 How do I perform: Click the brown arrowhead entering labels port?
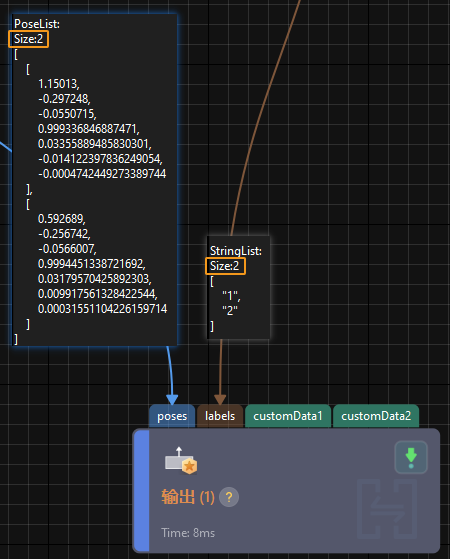click(220, 399)
